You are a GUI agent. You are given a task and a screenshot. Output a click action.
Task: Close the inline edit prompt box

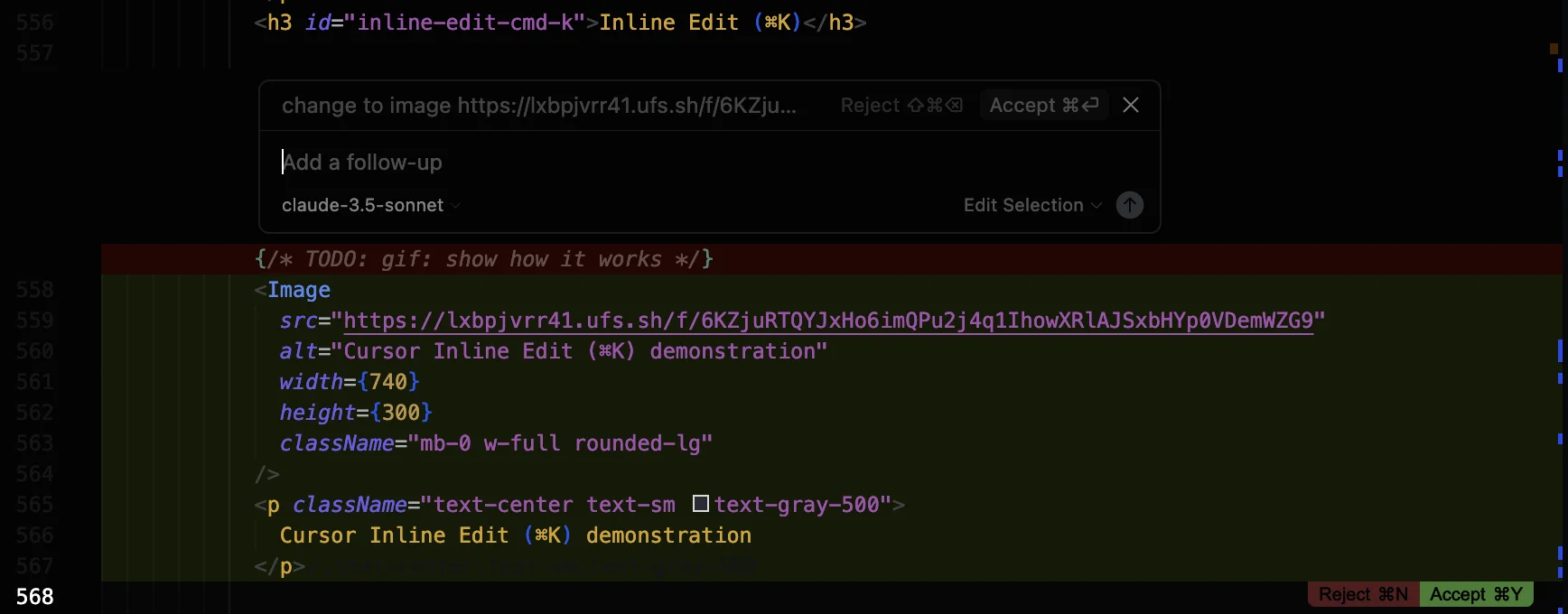pos(1130,106)
